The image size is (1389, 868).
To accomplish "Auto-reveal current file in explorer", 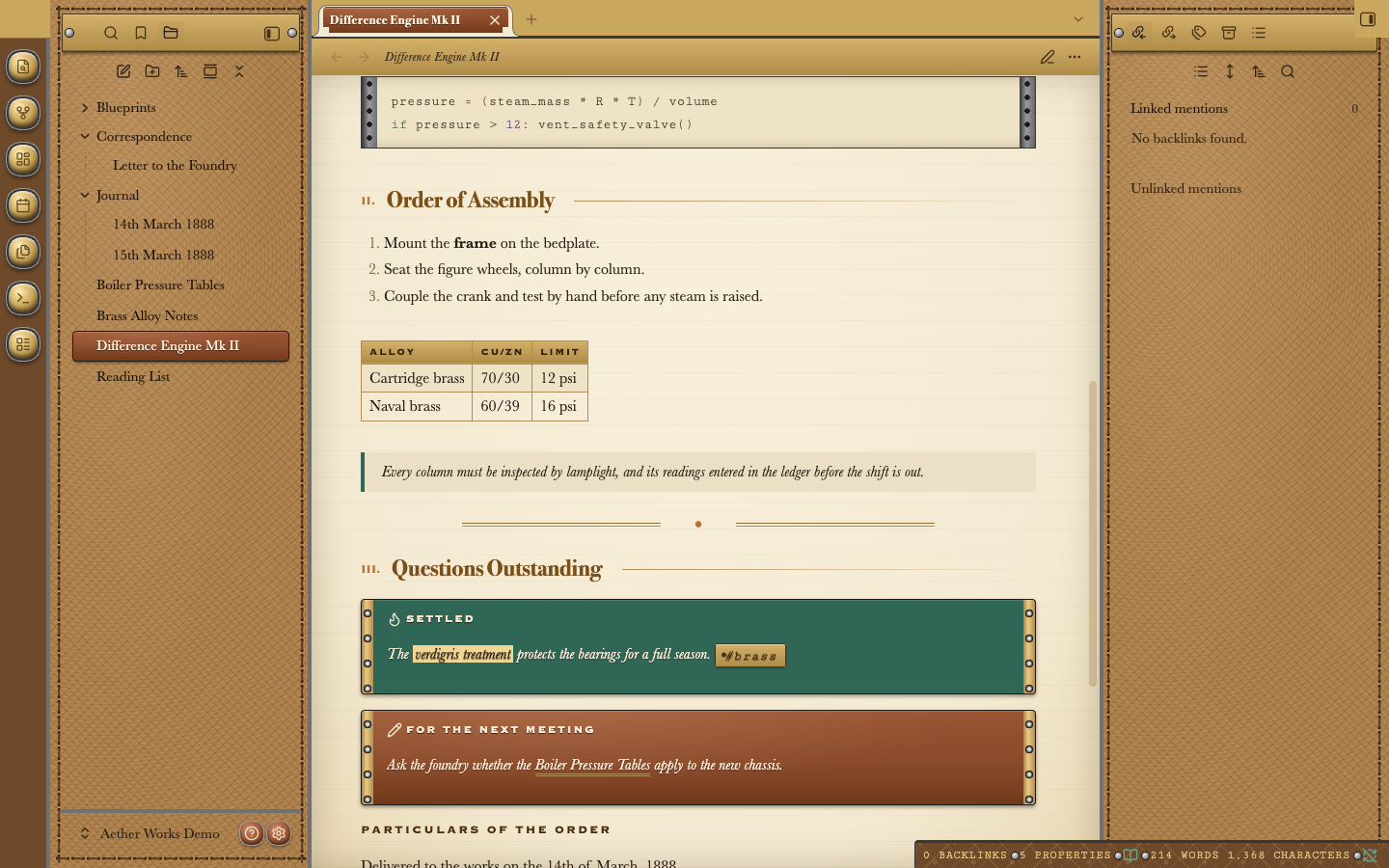I will (x=210, y=71).
